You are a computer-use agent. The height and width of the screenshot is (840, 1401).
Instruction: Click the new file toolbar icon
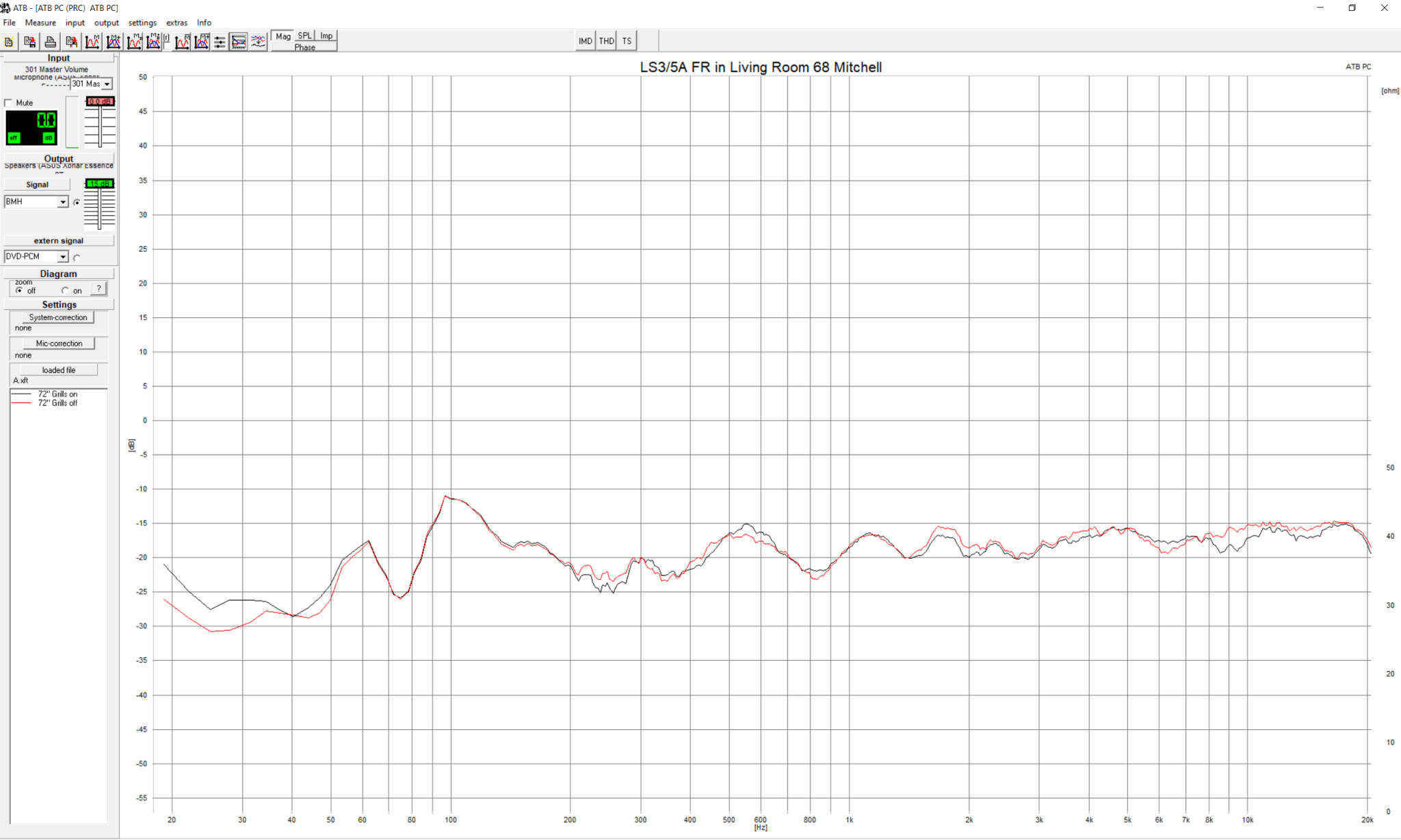pyautogui.click(x=9, y=42)
